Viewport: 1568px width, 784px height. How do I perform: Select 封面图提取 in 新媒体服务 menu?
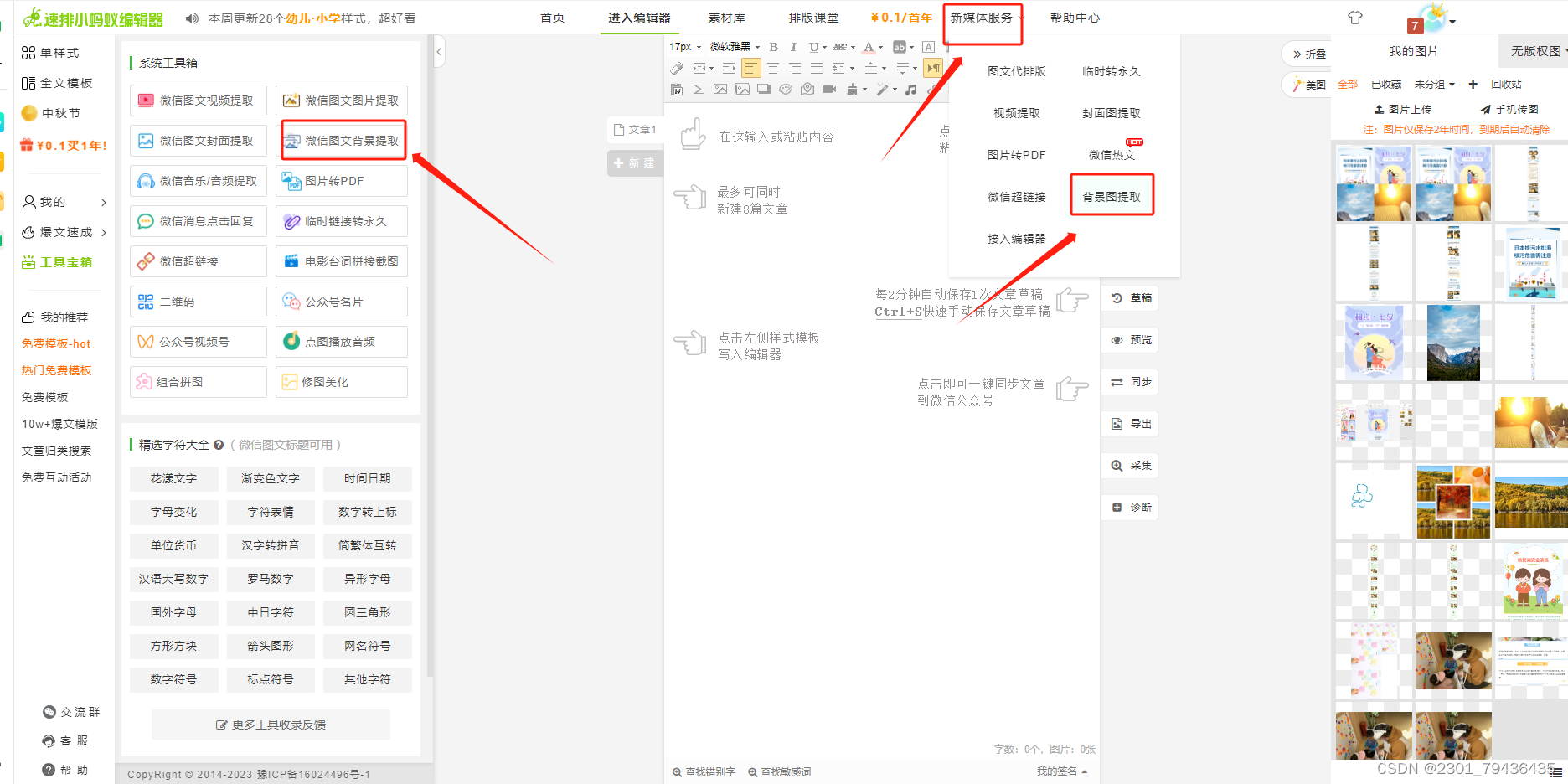point(1112,113)
